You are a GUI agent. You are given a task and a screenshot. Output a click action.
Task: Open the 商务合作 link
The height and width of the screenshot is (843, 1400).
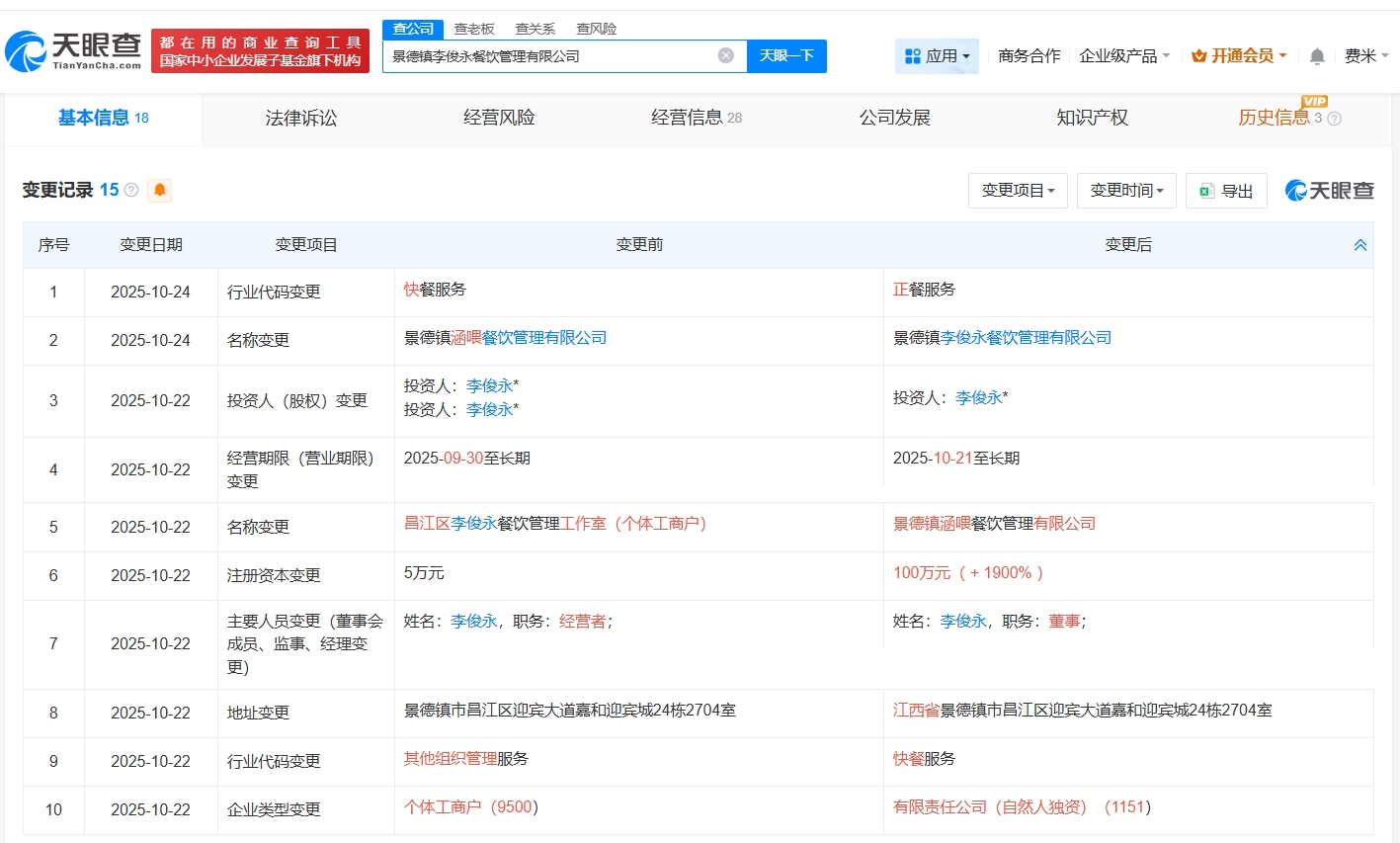coord(1029,56)
